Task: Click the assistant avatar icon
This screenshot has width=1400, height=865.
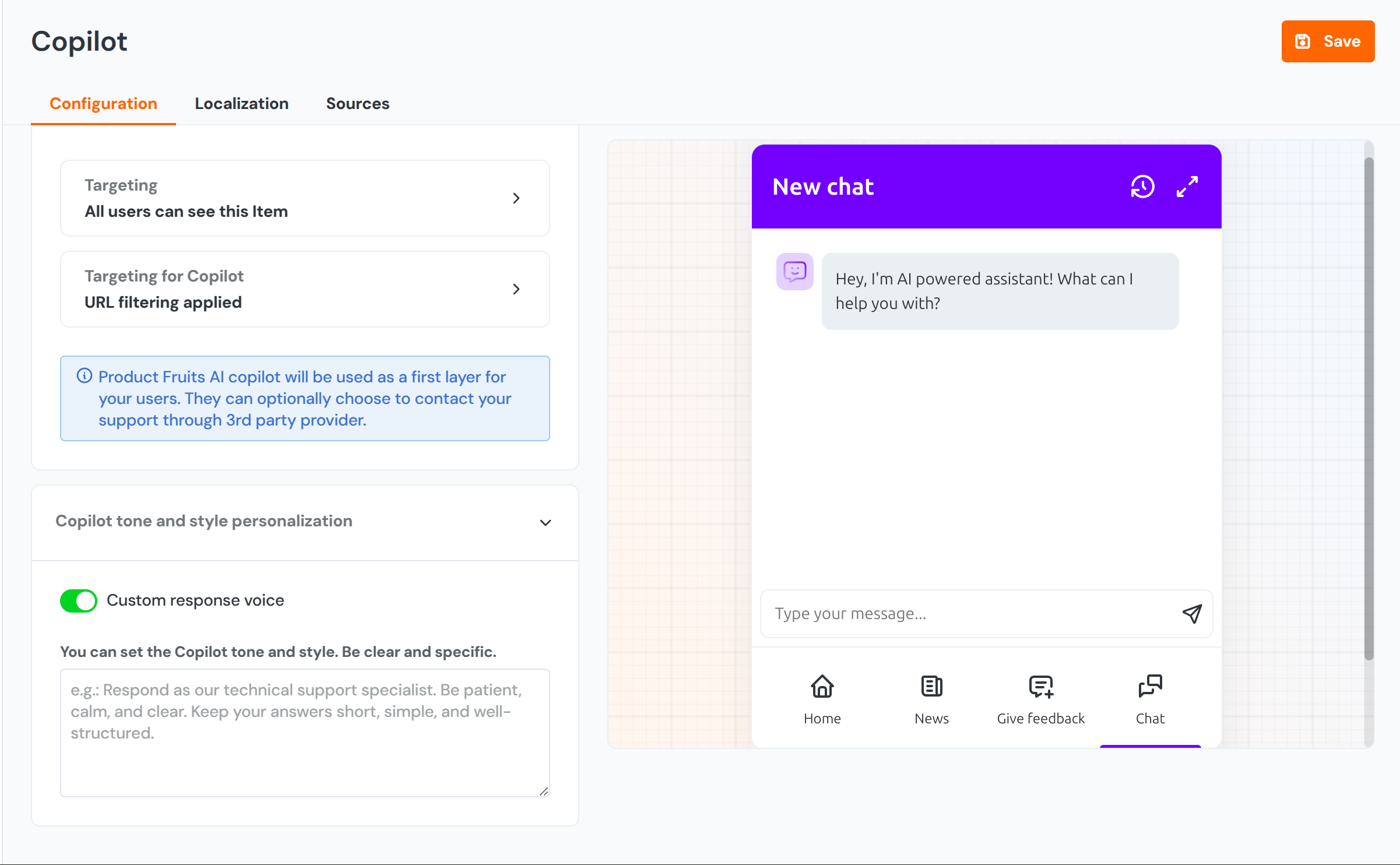Action: pyautogui.click(x=794, y=272)
